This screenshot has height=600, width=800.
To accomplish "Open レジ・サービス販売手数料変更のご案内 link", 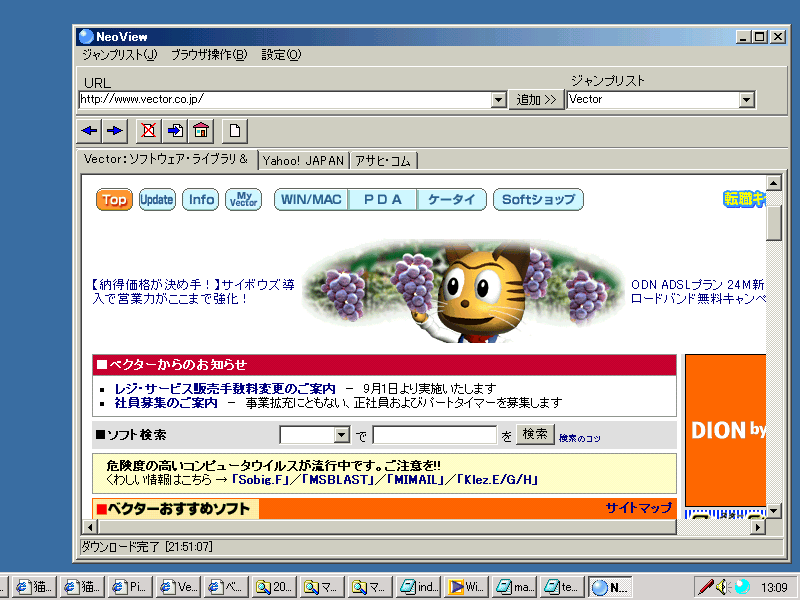I will (225, 389).
